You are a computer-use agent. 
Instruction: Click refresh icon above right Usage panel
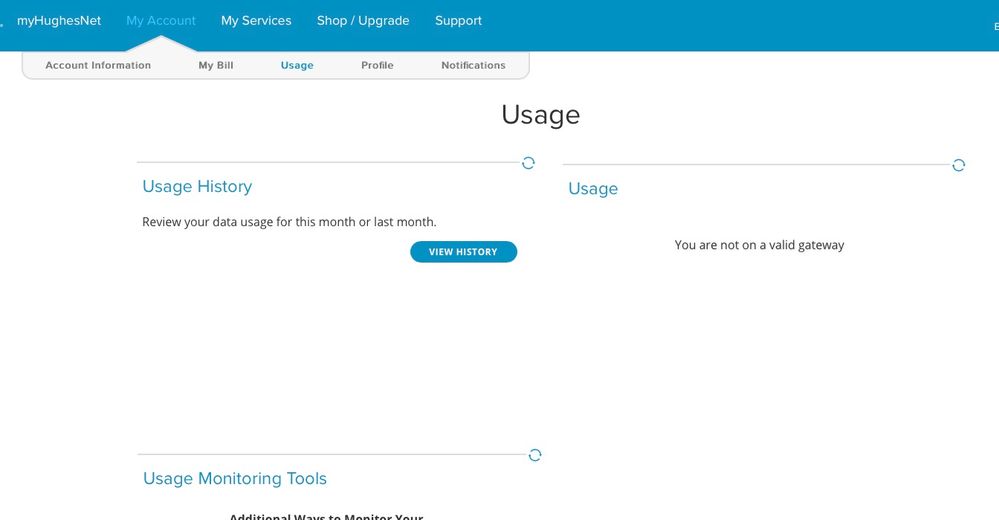(958, 165)
